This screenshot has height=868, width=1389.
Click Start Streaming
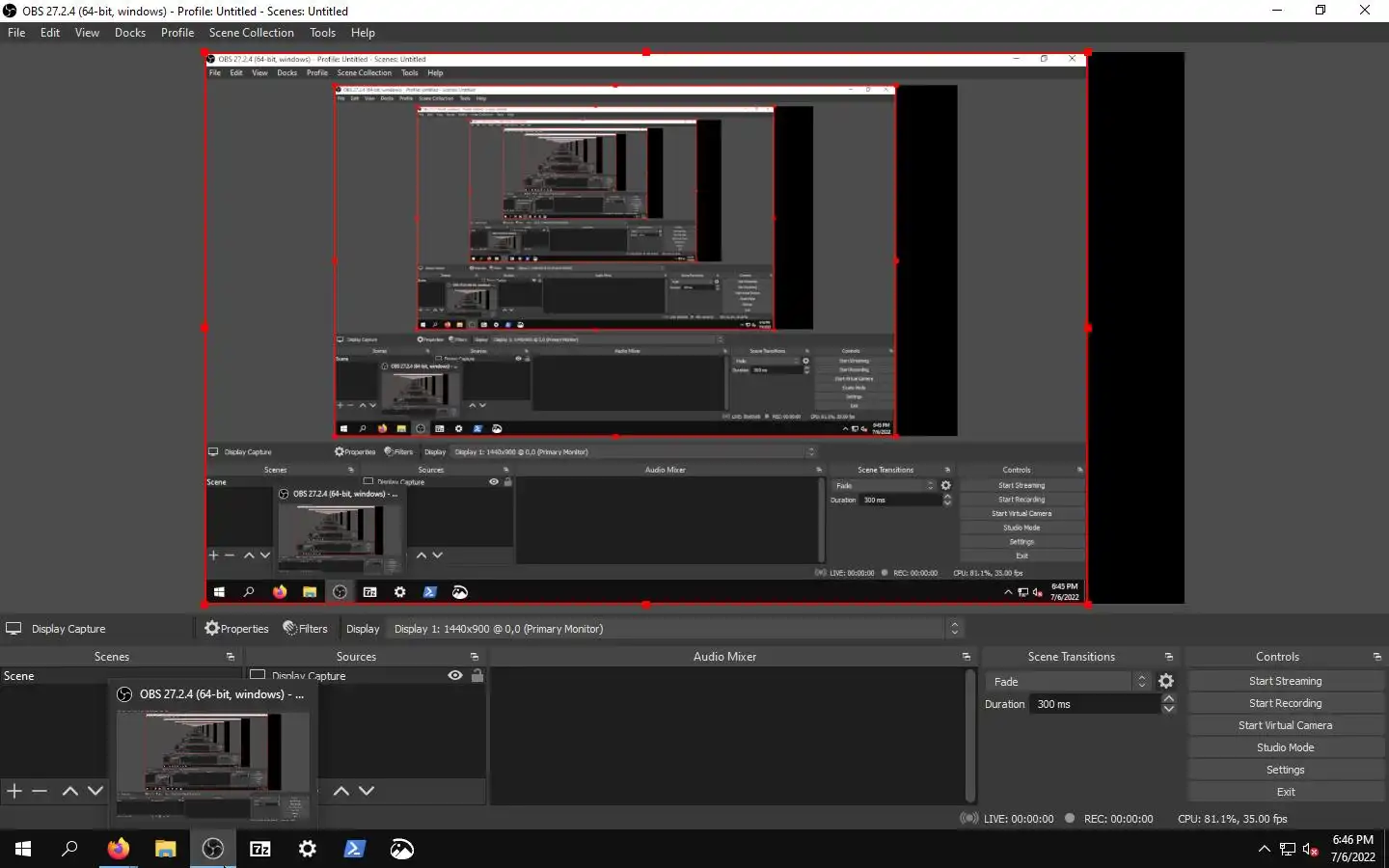coord(1286,681)
